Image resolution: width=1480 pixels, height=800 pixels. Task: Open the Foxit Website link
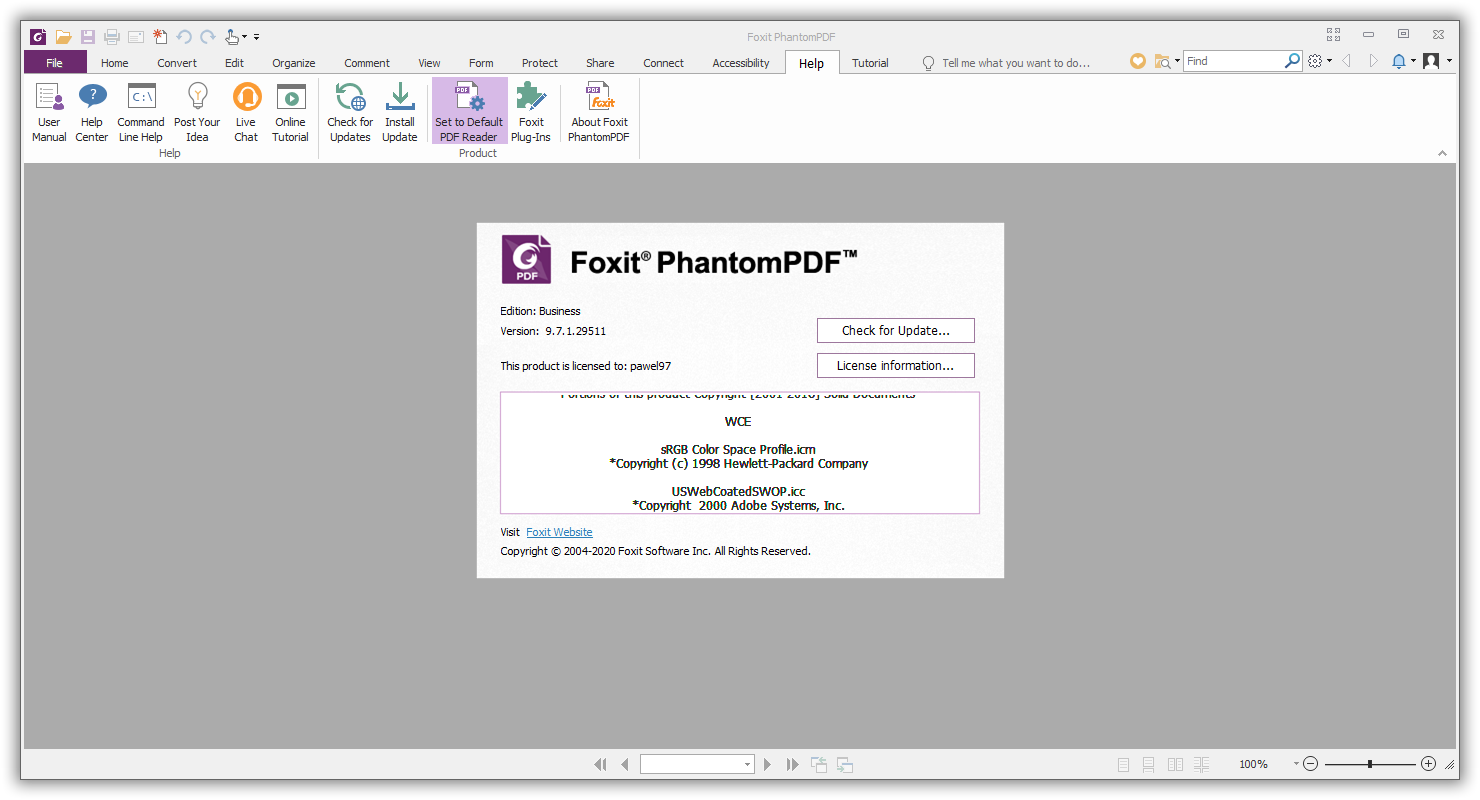(559, 532)
